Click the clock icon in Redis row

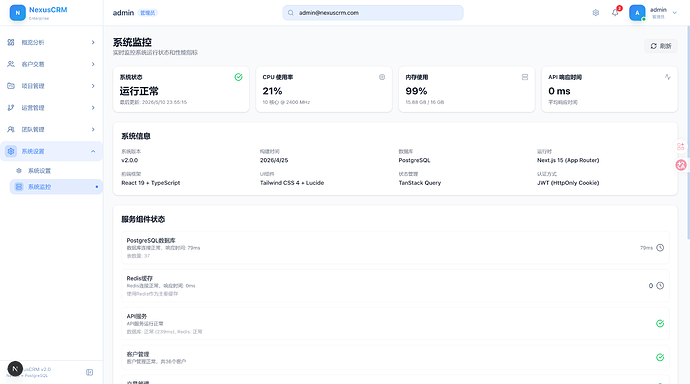(x=660, y=285)
